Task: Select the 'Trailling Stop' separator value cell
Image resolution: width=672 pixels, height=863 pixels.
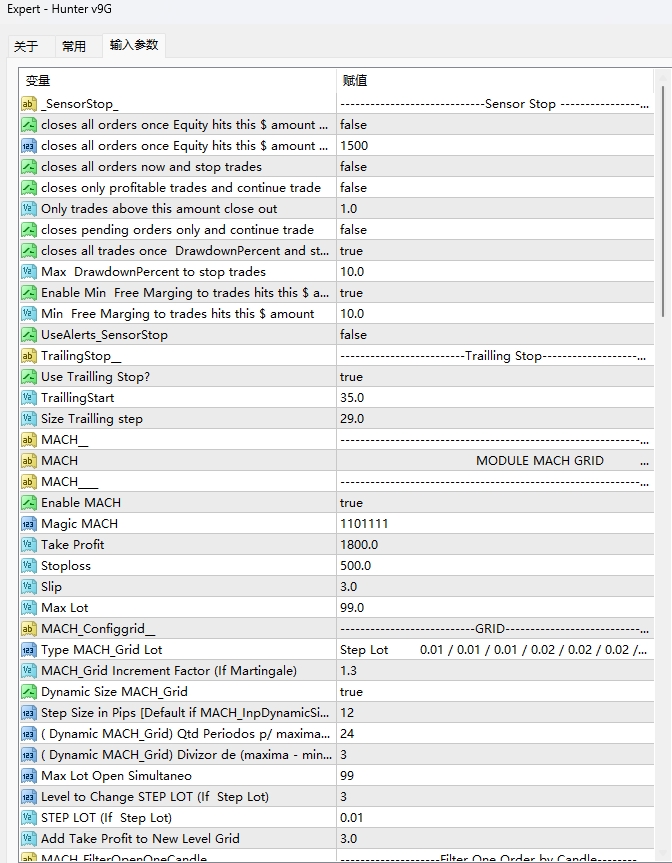Action: click(495, 356)
